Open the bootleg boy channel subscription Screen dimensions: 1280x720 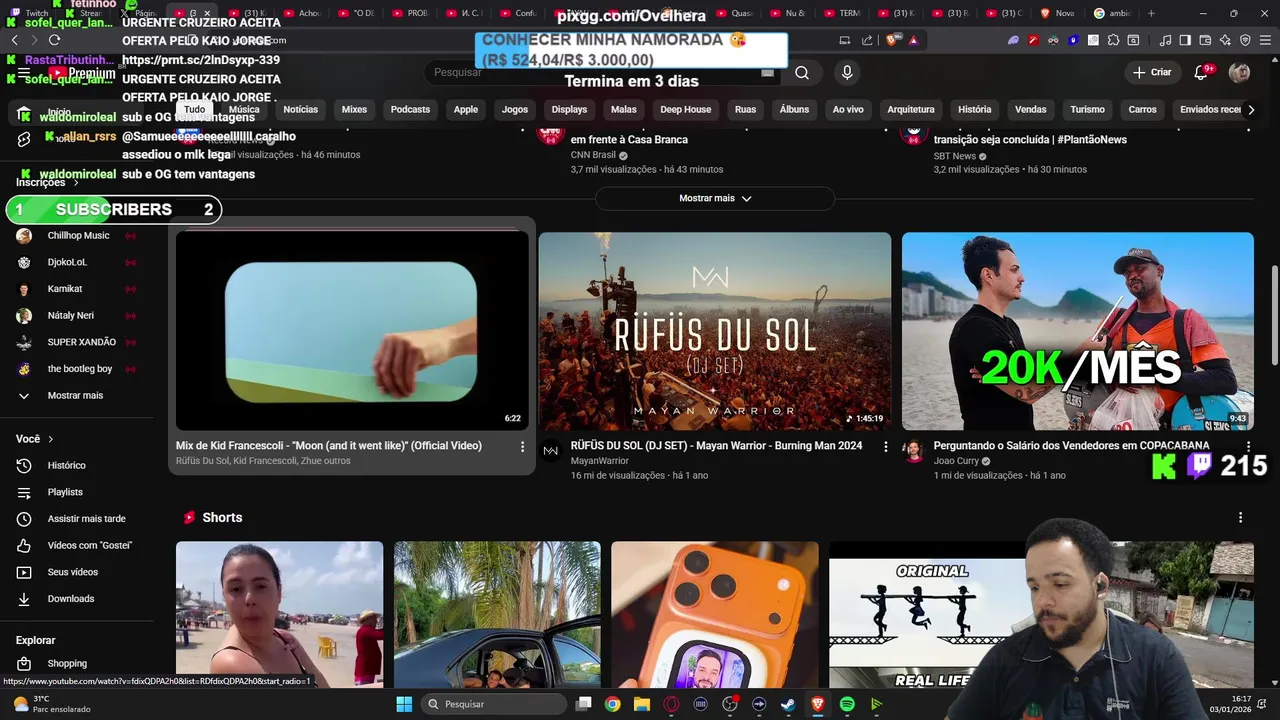(79, 369)
